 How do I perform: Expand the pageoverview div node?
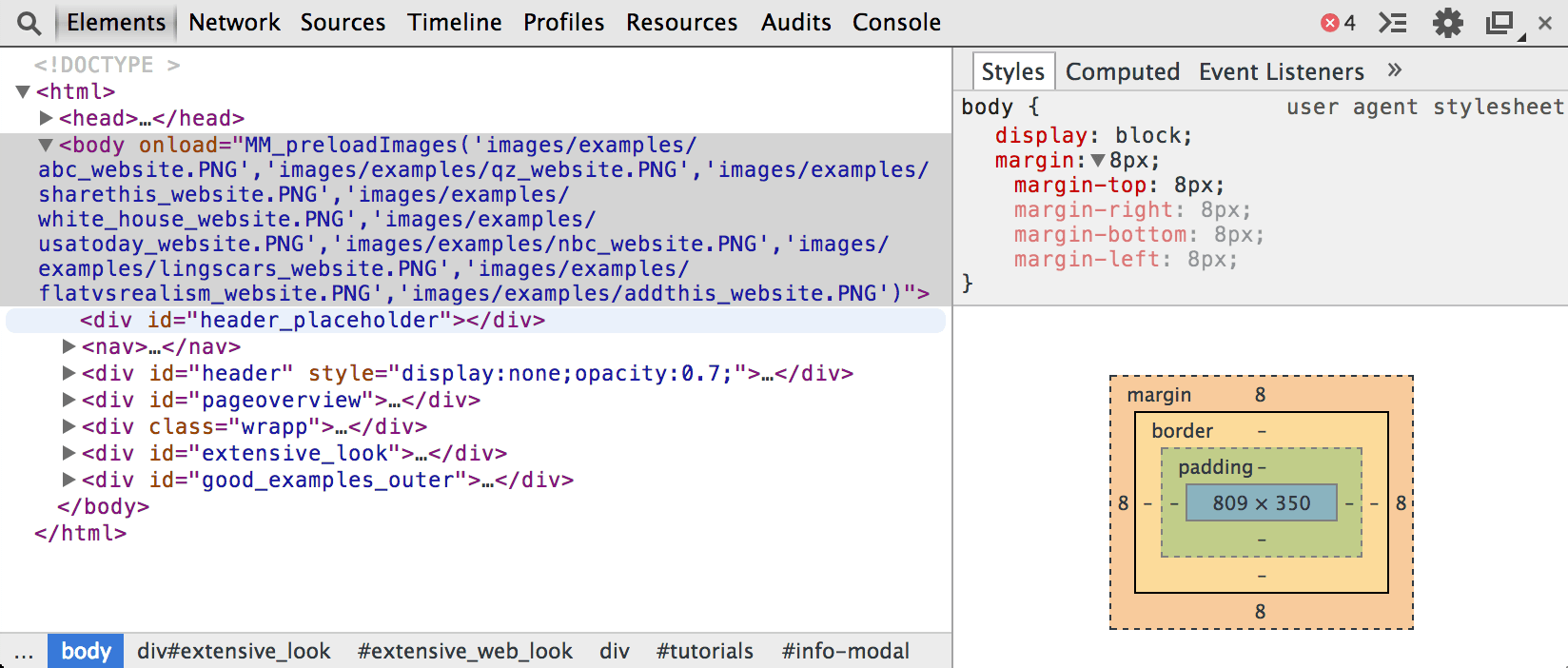point(69,400)
